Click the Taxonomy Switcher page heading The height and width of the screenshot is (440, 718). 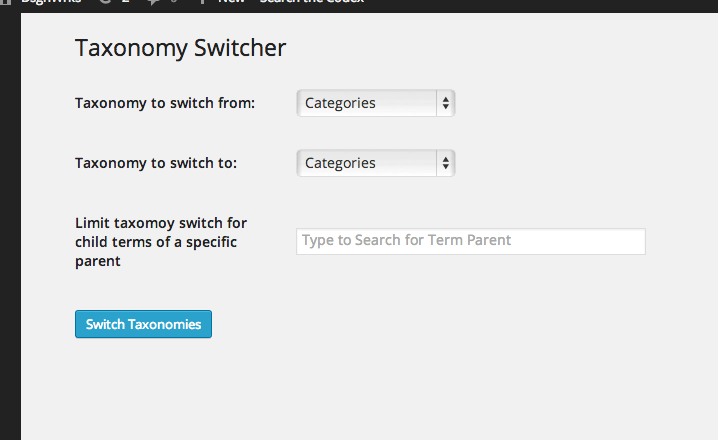[x=180, y=48]
